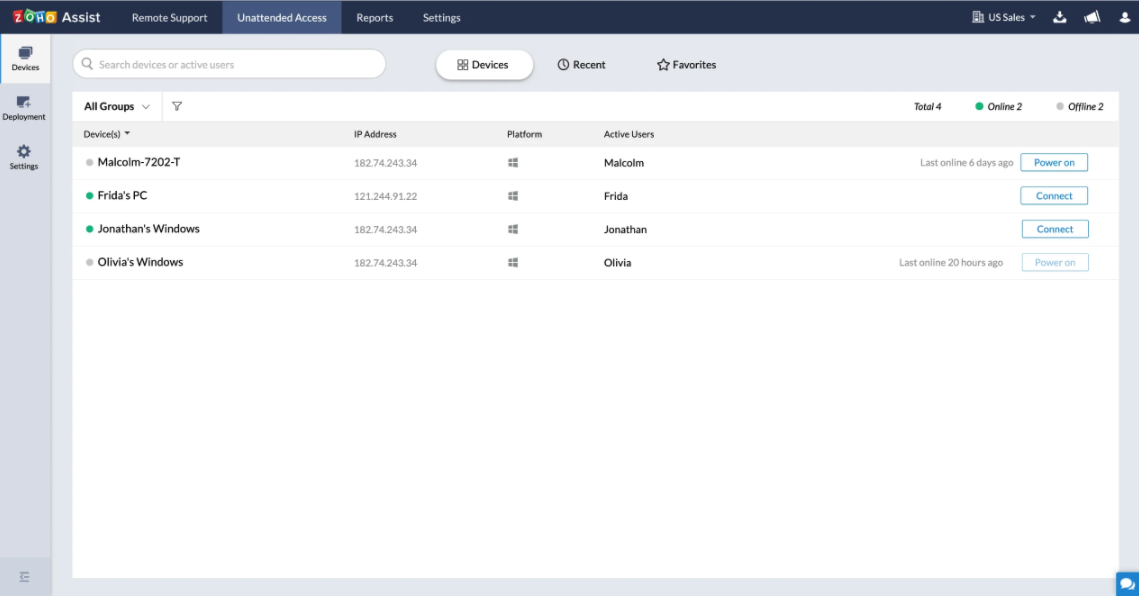The image size is (1139, 597).
Task: Filter by Online 2 status
Action: [998, 107]
